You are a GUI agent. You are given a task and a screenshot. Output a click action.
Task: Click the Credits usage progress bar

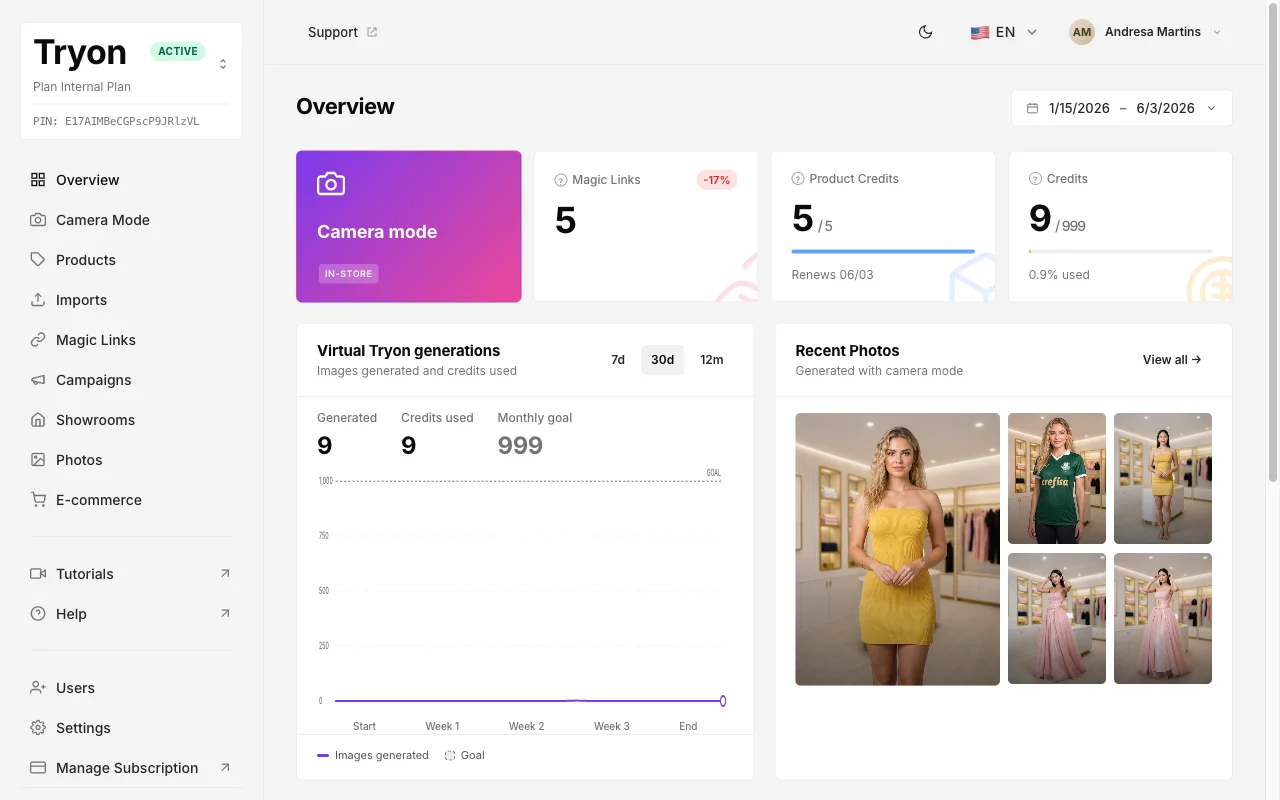1120,251
